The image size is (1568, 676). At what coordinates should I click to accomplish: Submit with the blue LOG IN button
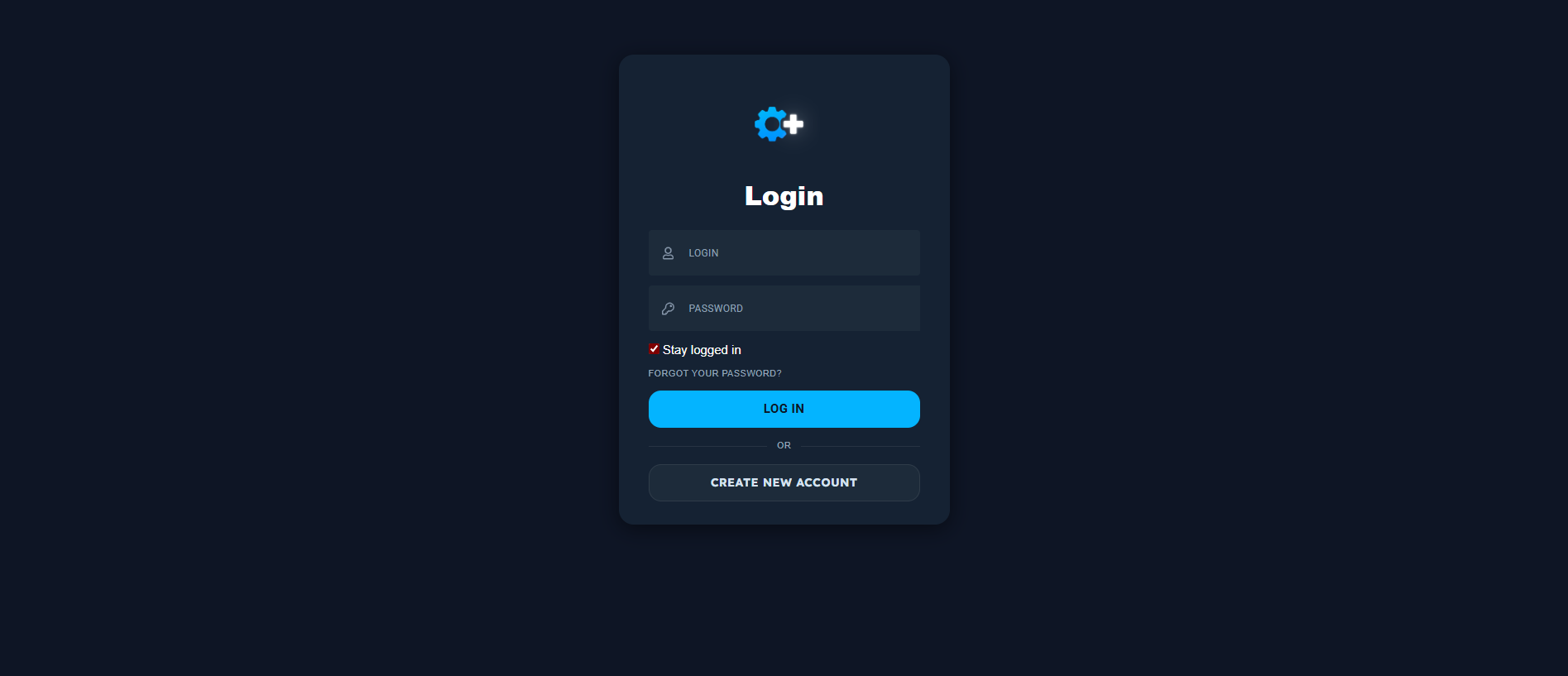(x=784, y=409)
